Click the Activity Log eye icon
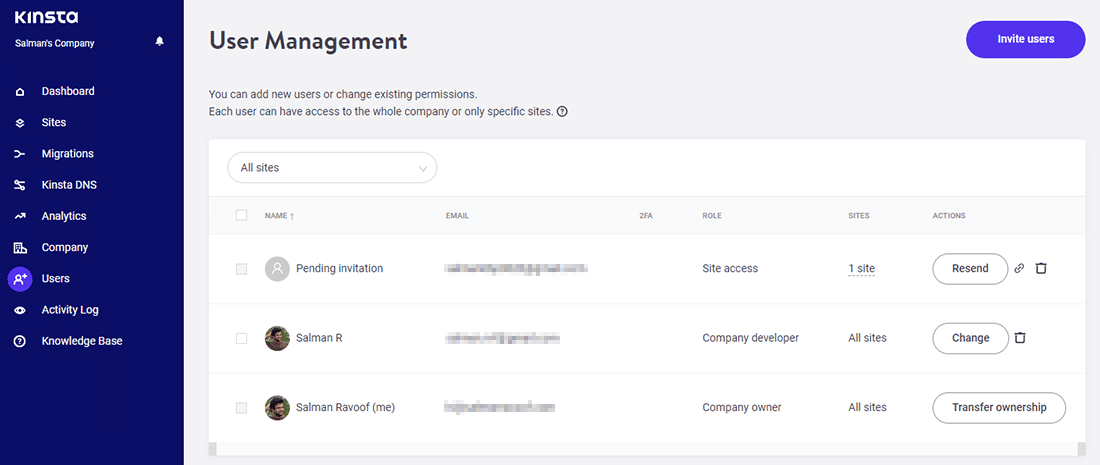 pos(20,310)
